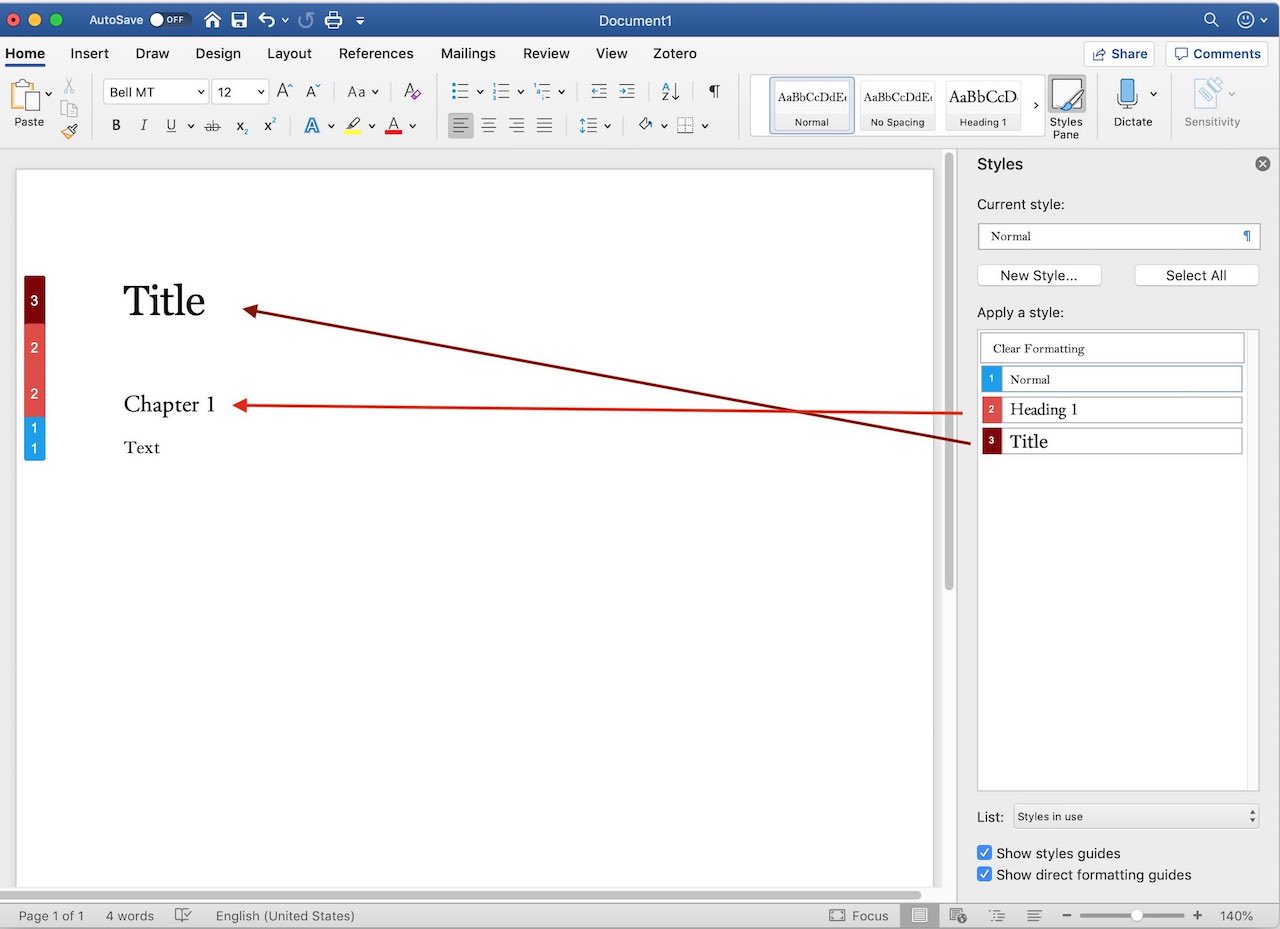Click the Format Painter brush icon
The height and width of the screenshot is (929, 1280).
(x=69, y=130)
